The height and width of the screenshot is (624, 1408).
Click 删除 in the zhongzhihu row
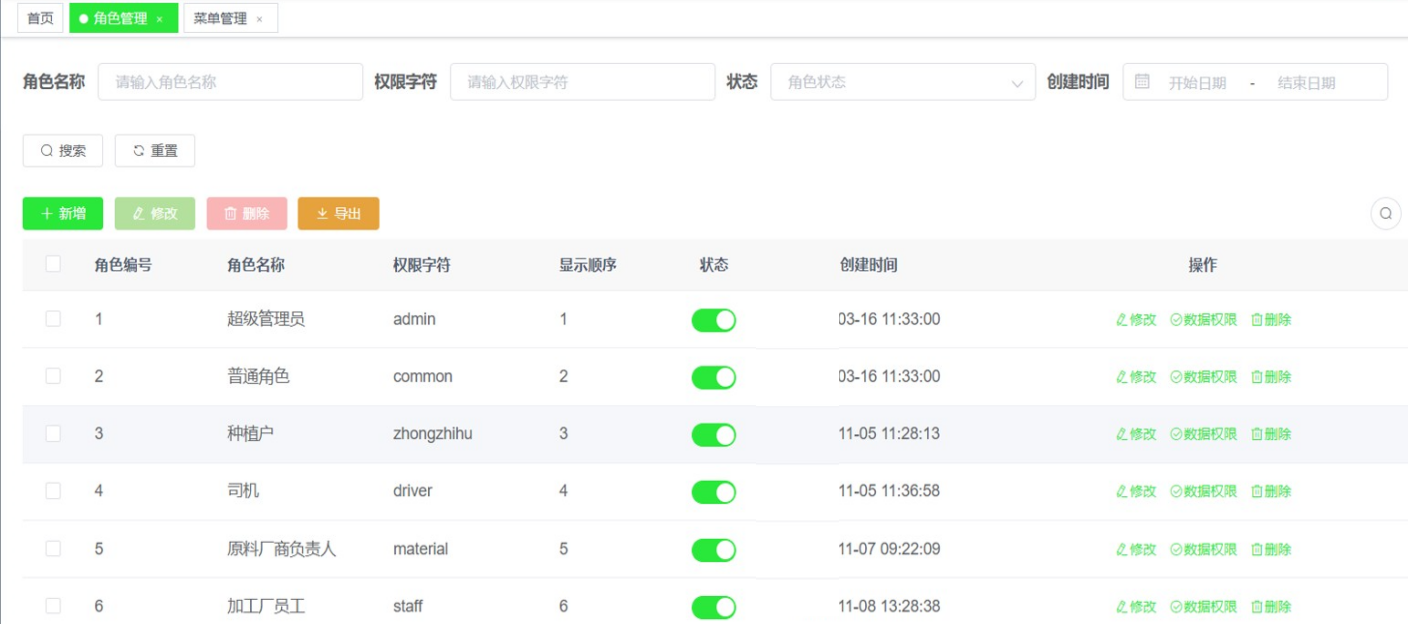[1271, 434]
